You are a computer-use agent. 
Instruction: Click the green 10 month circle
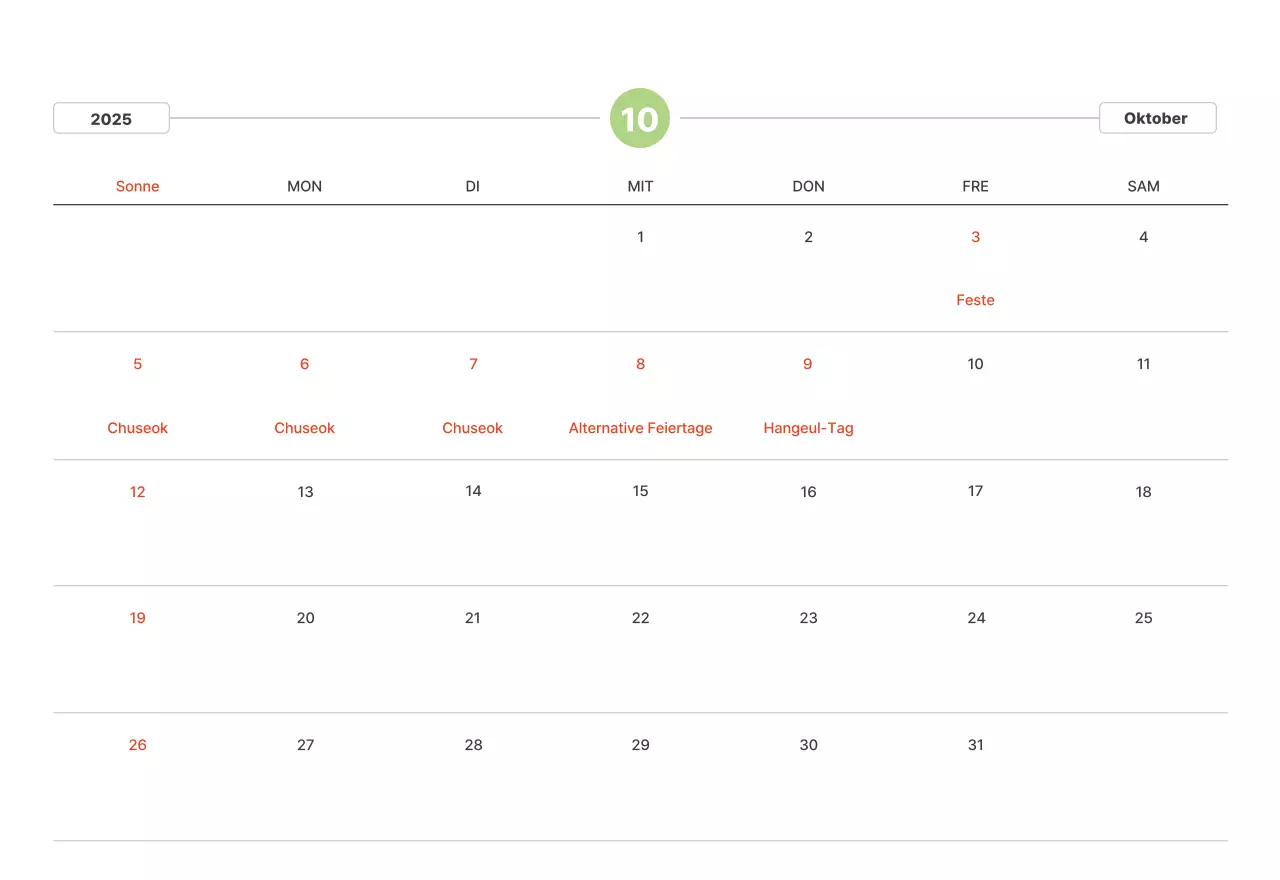pos(639,119)
